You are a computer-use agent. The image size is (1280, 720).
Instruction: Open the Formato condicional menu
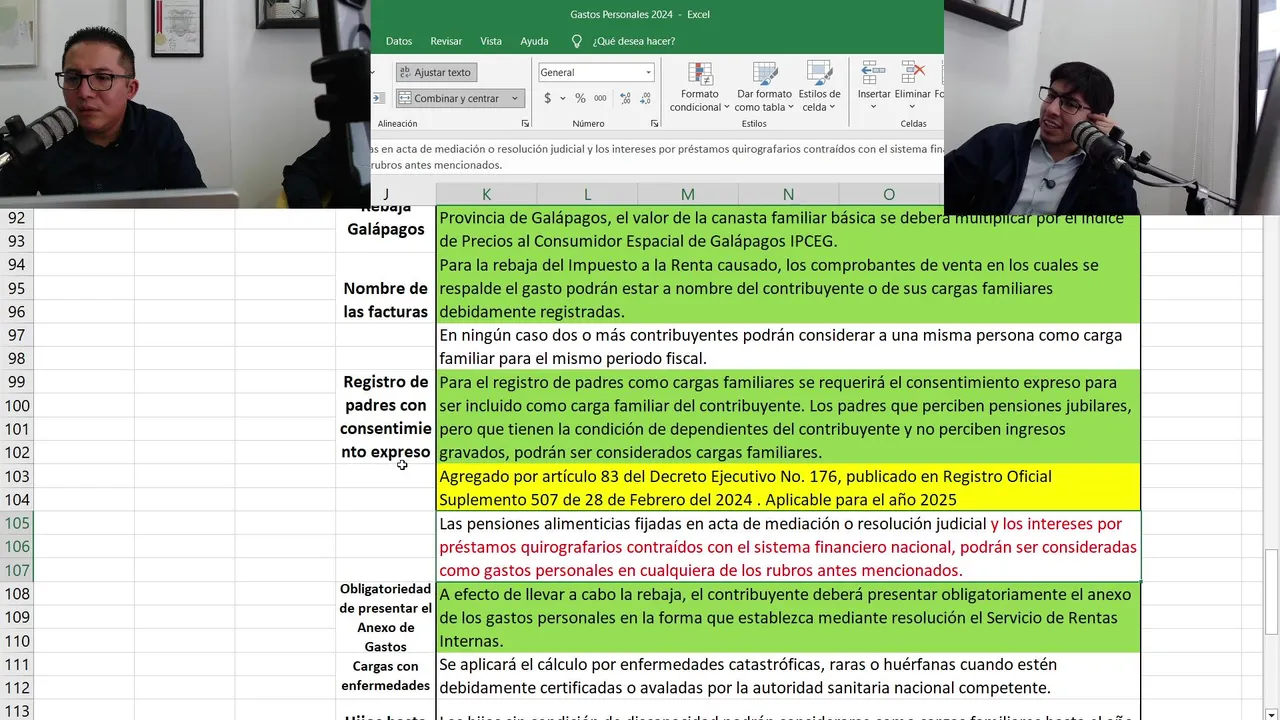tap(700, 87)
